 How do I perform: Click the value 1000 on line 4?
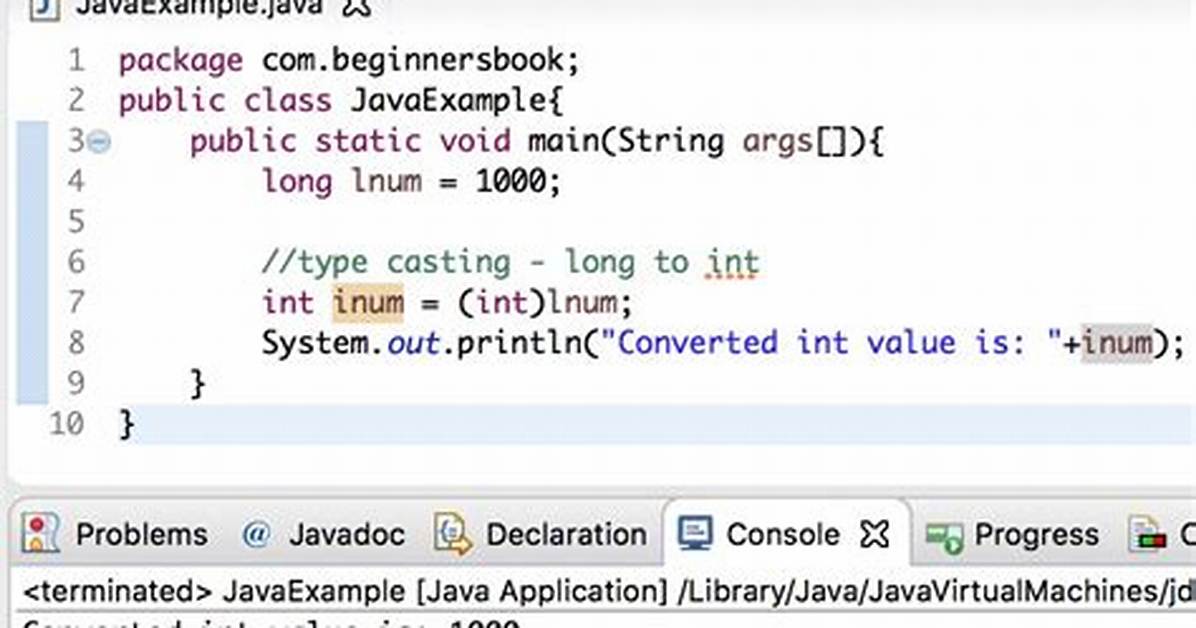pos(511,182)
